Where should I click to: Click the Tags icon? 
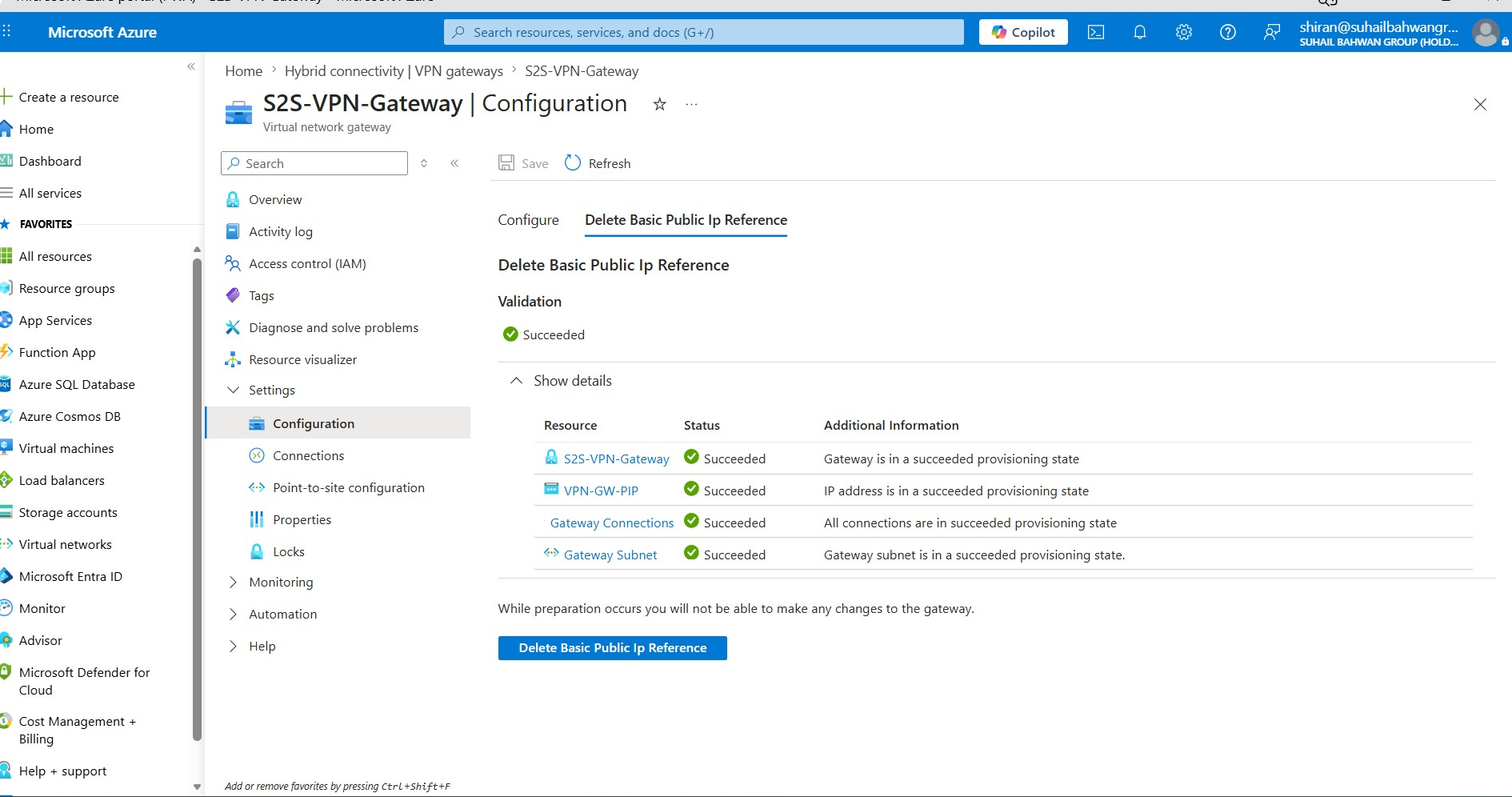(x=233, y=295)
